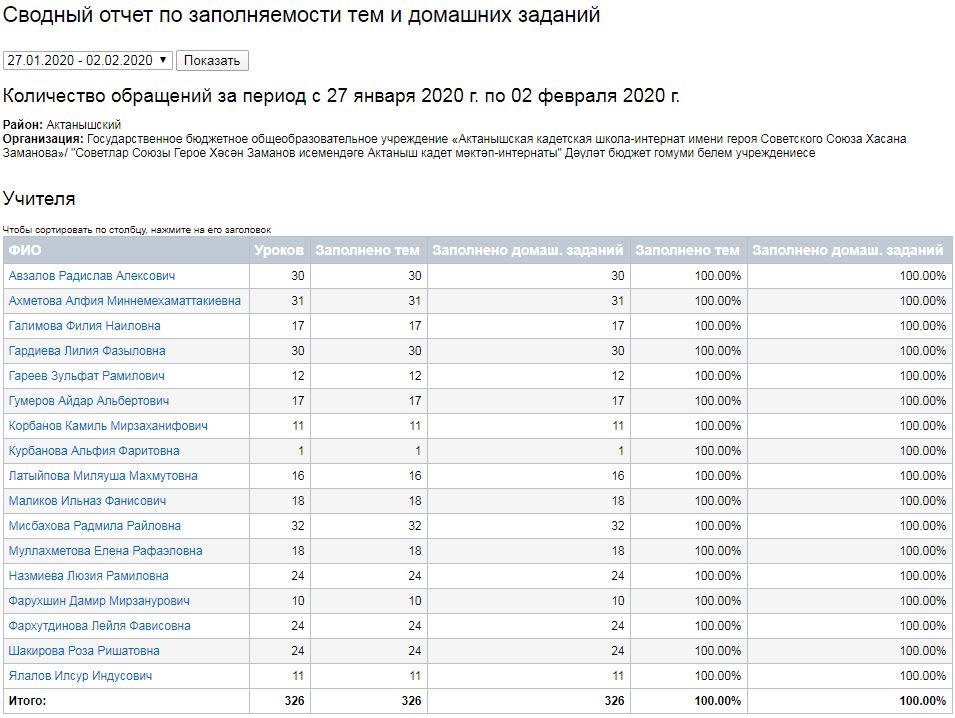955x718 pixels.
Task: Select Назмиева Люзия Рамиловна link
Action: (88, 576)
